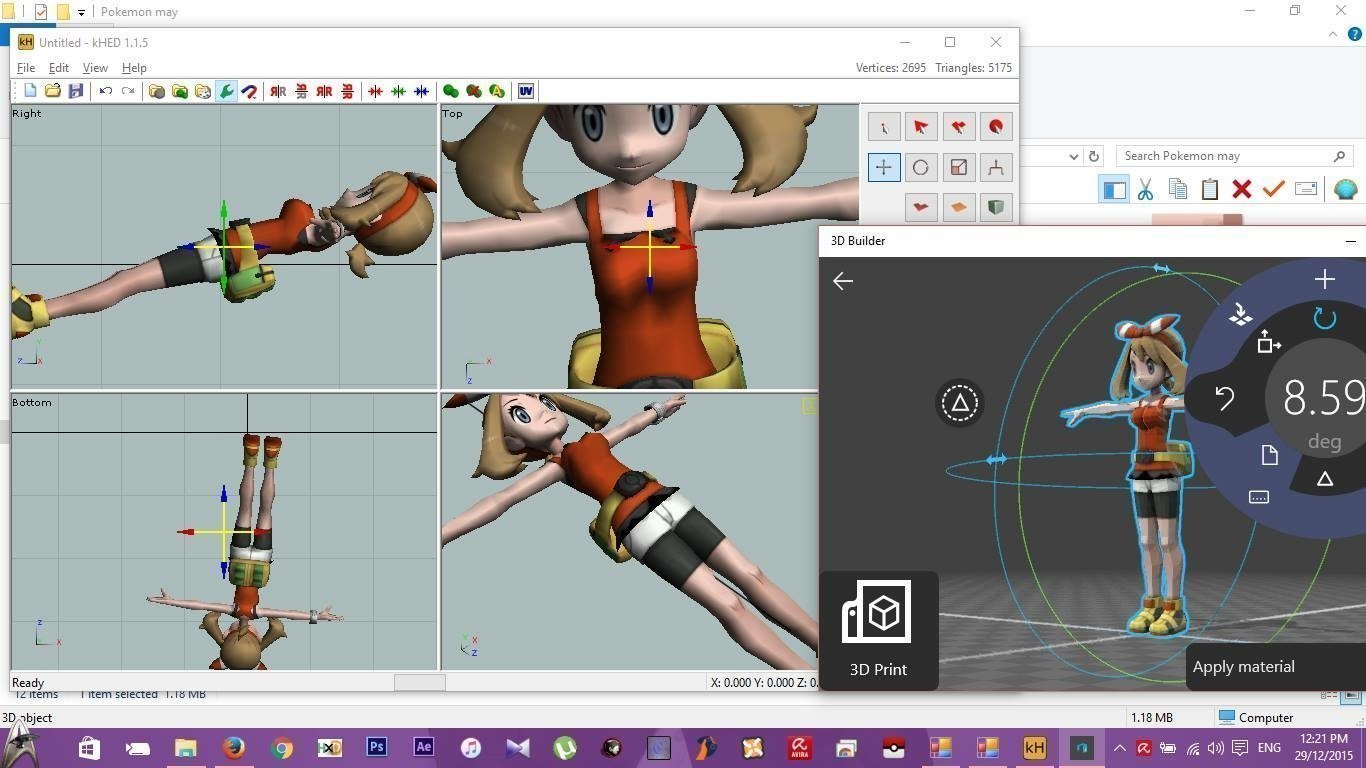Select the red circle selection tool
This screenshot has height=768, width=1366.
click(x=996, y=127)
